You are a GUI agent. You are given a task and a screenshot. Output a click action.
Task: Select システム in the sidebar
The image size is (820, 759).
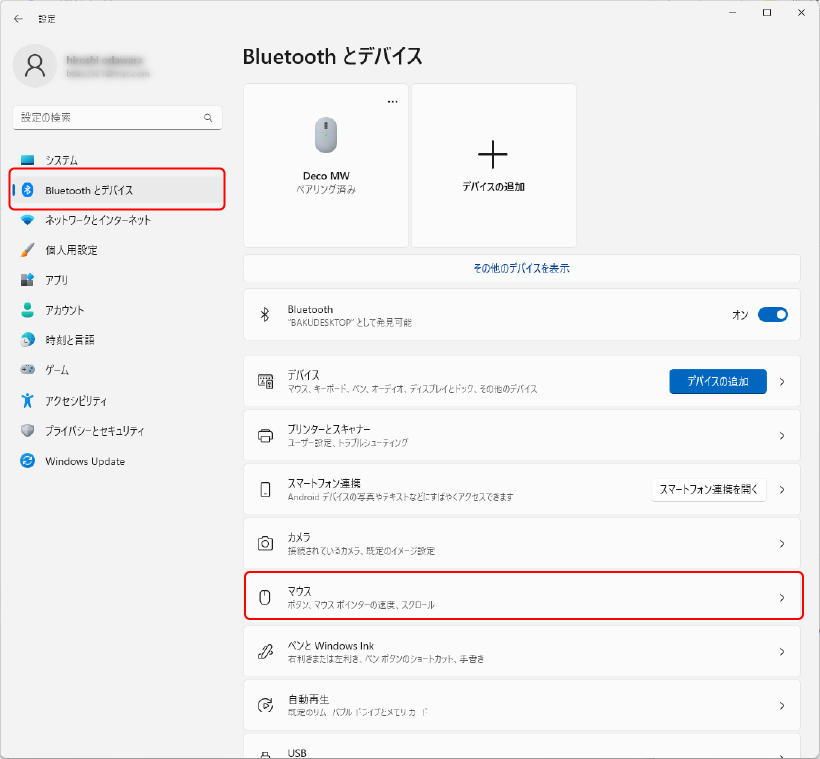click(x=61, y=160)
